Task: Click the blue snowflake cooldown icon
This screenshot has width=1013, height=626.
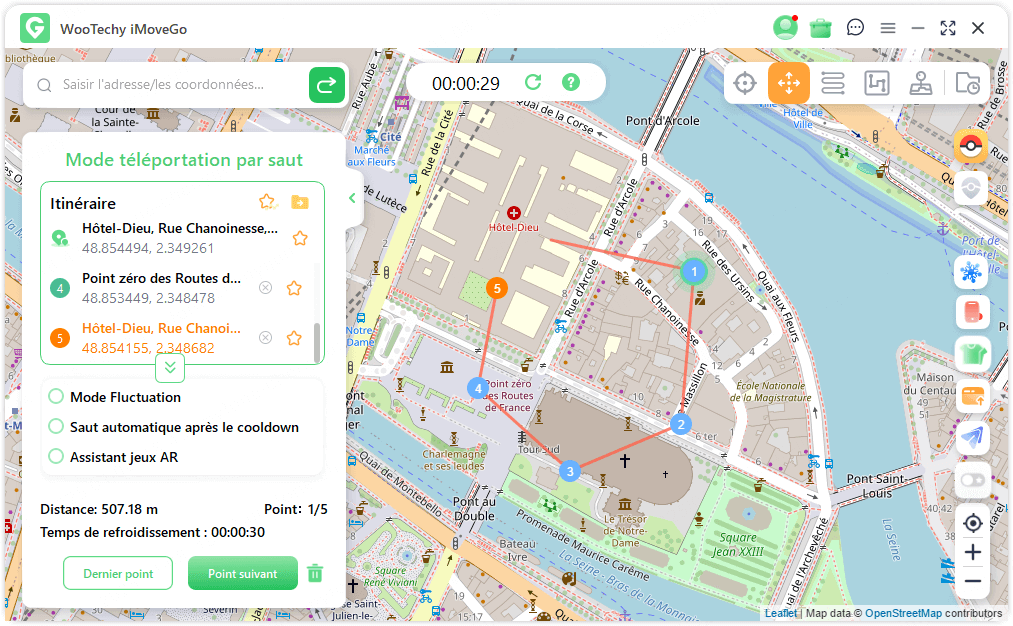Action: pyautogui.click(x=971, y=272)
